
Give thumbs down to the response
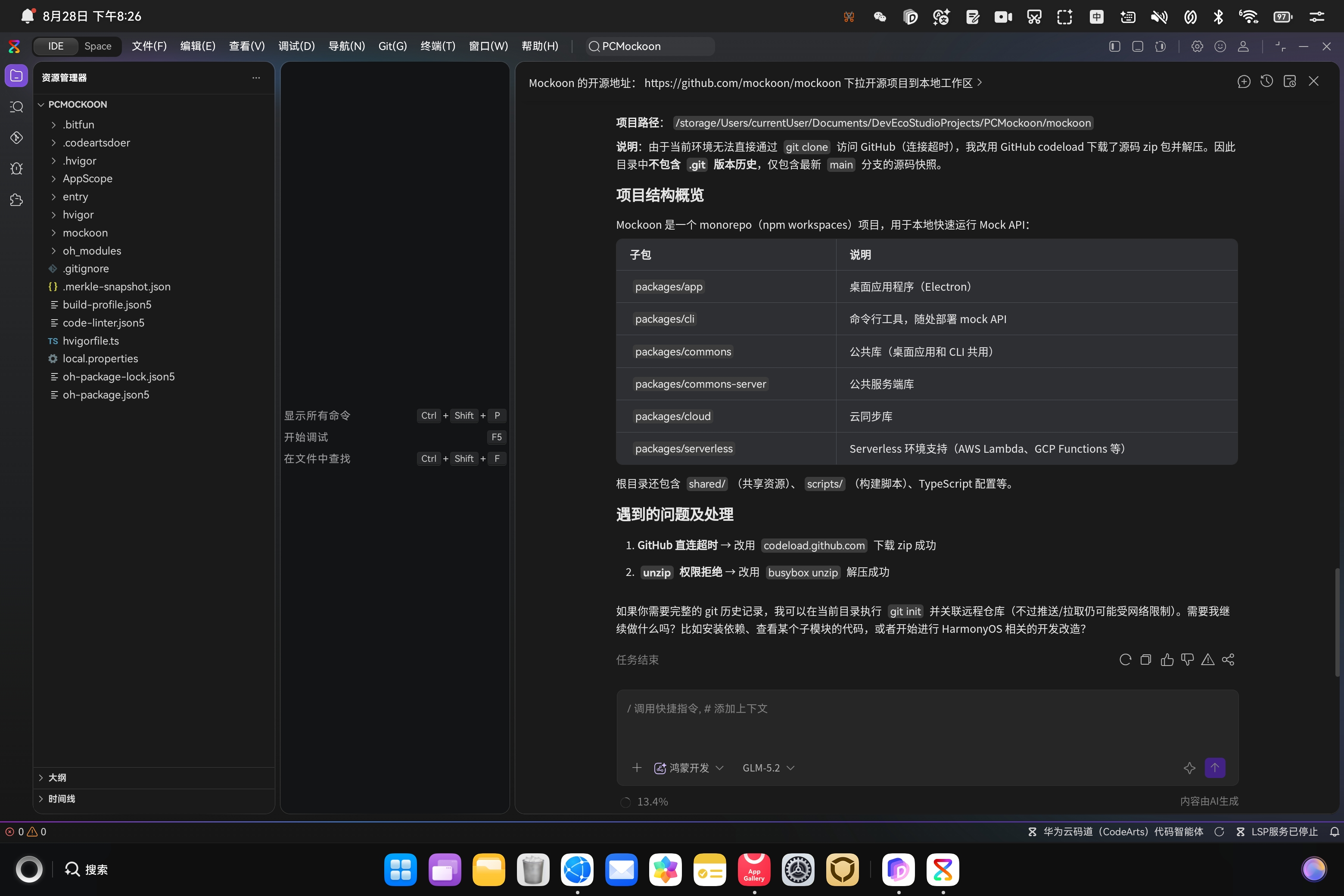coord(1188,660)
